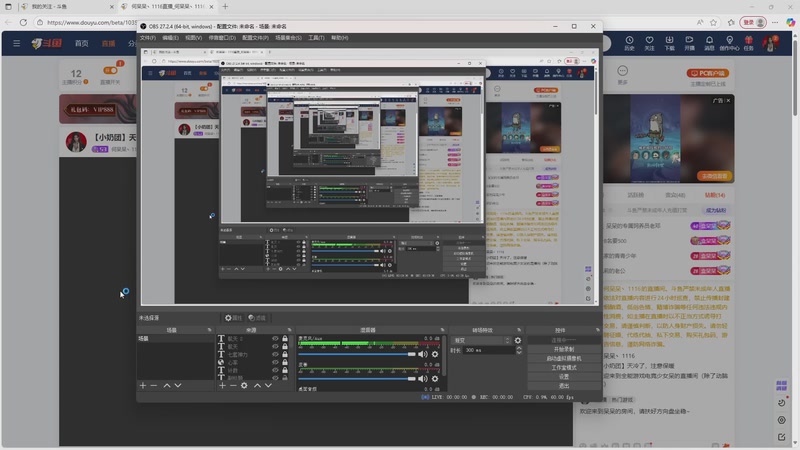Open OBS 场景集合(S) menu
The height and width of the screenshot is (450, 800).
click(x=288, y=38)
